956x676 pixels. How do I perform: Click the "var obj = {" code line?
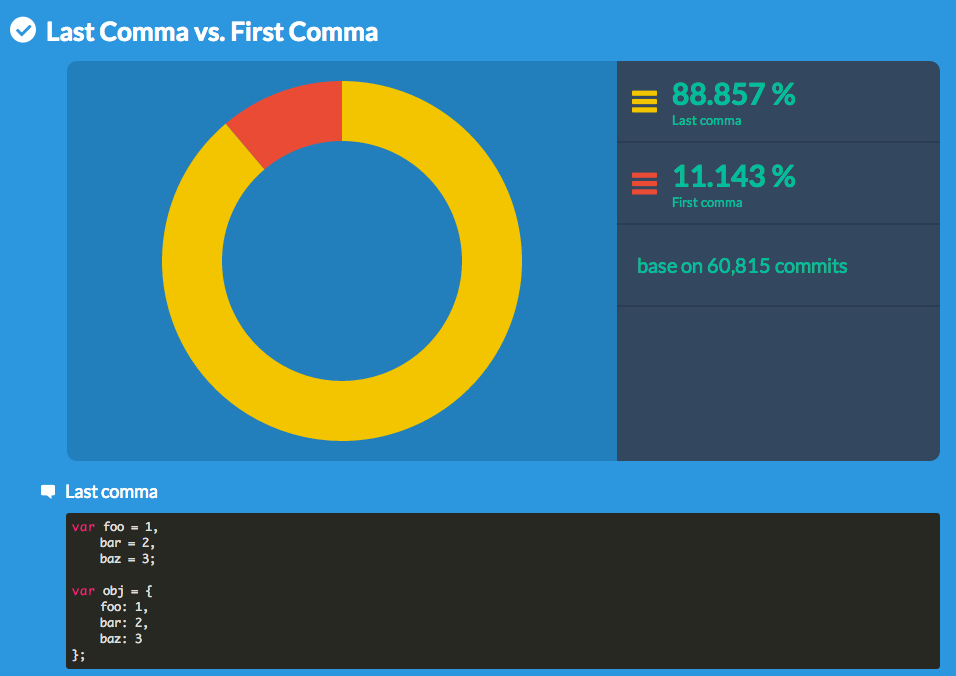(115, 590)
